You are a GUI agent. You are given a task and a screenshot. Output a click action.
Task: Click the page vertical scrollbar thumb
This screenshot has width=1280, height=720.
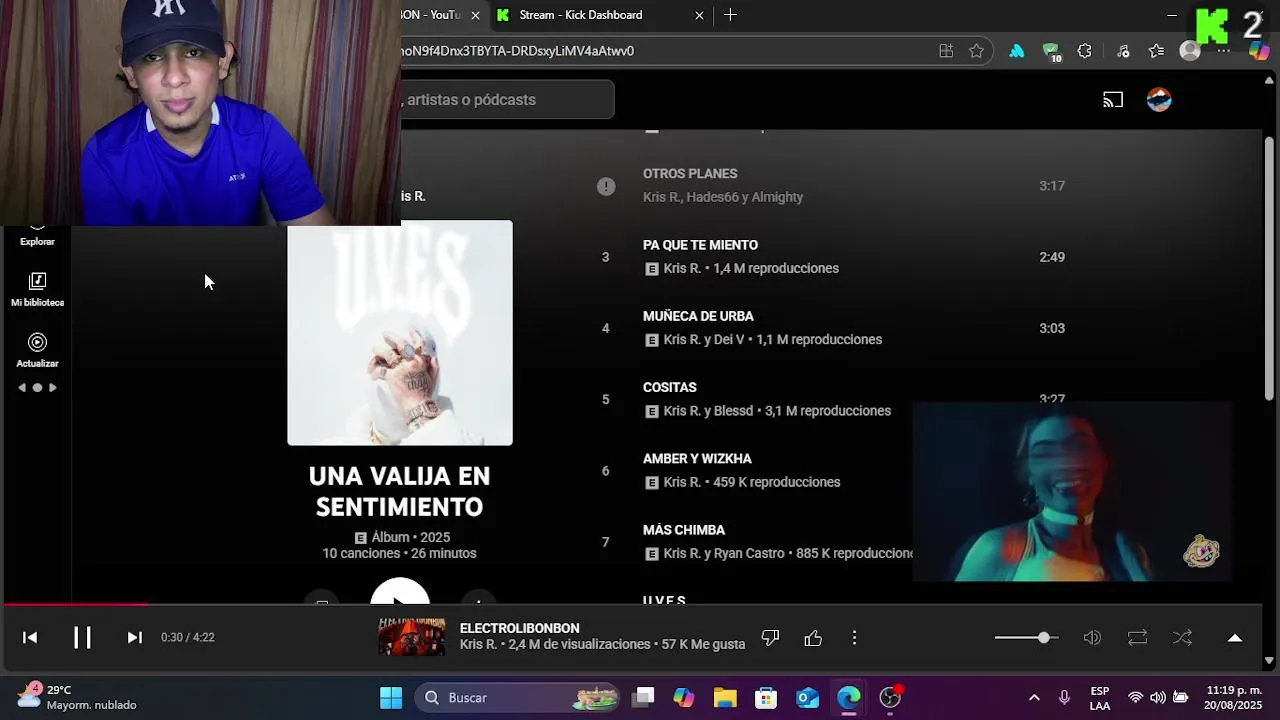coord(1269,268)
